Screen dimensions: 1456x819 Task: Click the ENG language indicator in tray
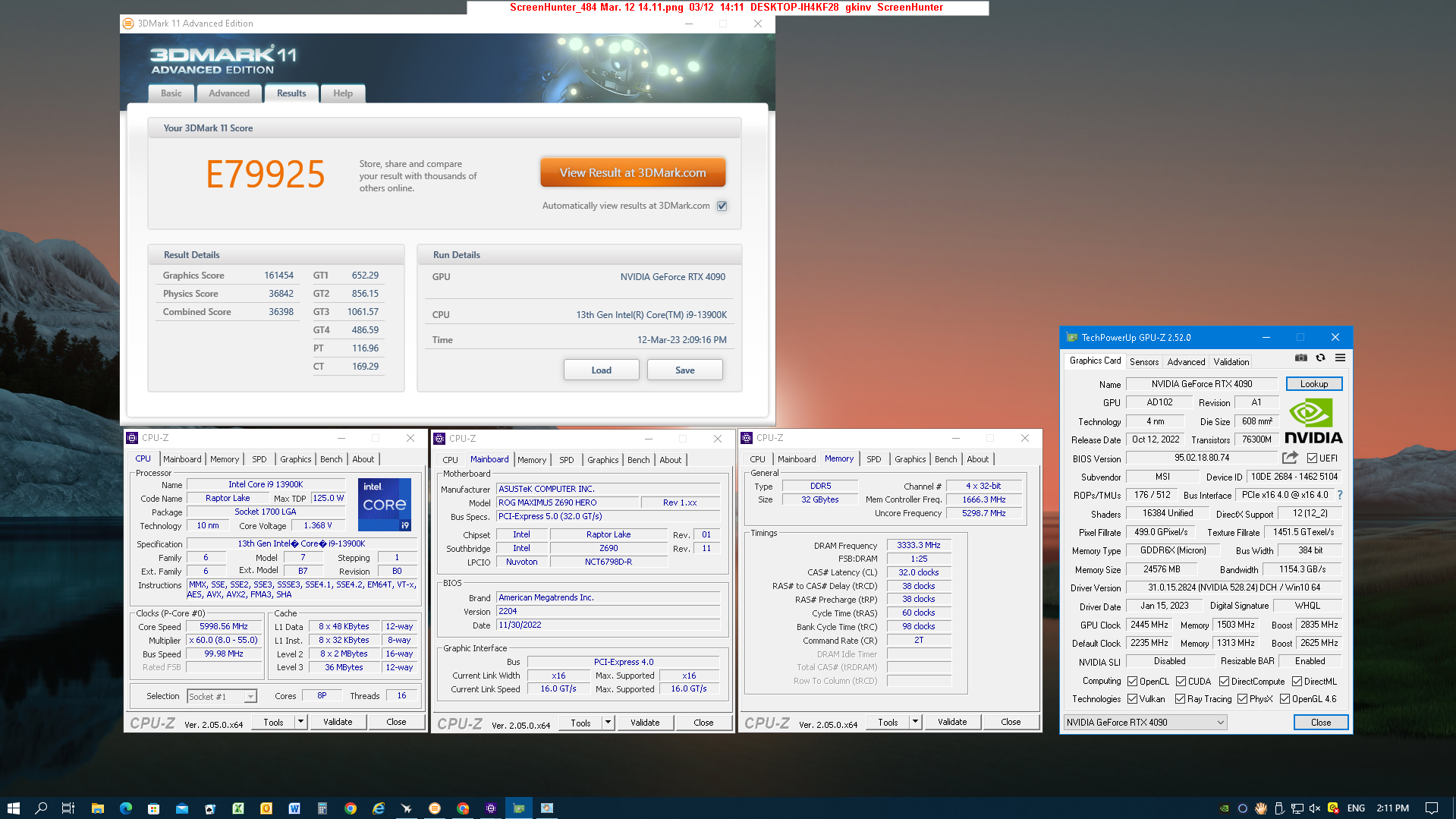point(1356,808)
